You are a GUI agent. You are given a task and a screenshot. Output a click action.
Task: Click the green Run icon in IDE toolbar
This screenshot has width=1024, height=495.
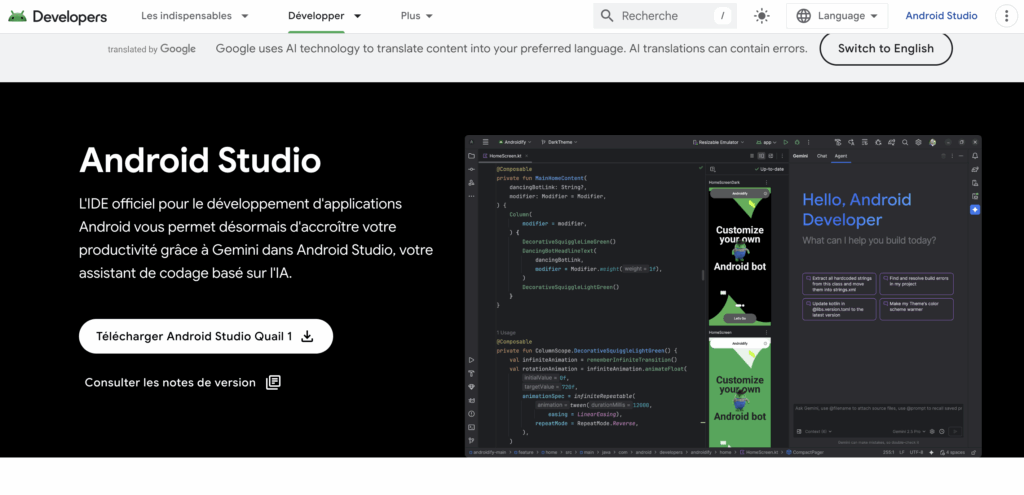(786, 142)
